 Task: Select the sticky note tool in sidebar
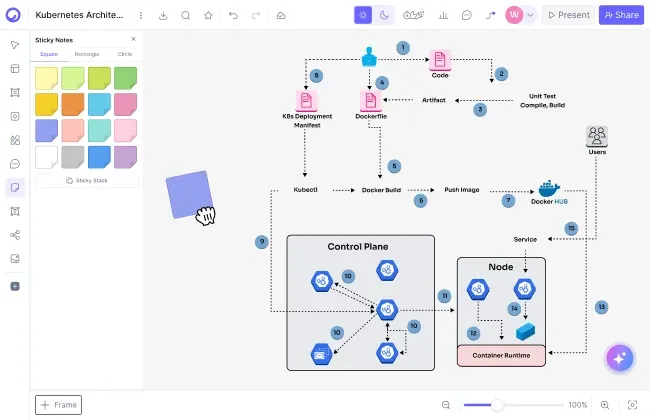pyautogui.click(x=15, y=187)
